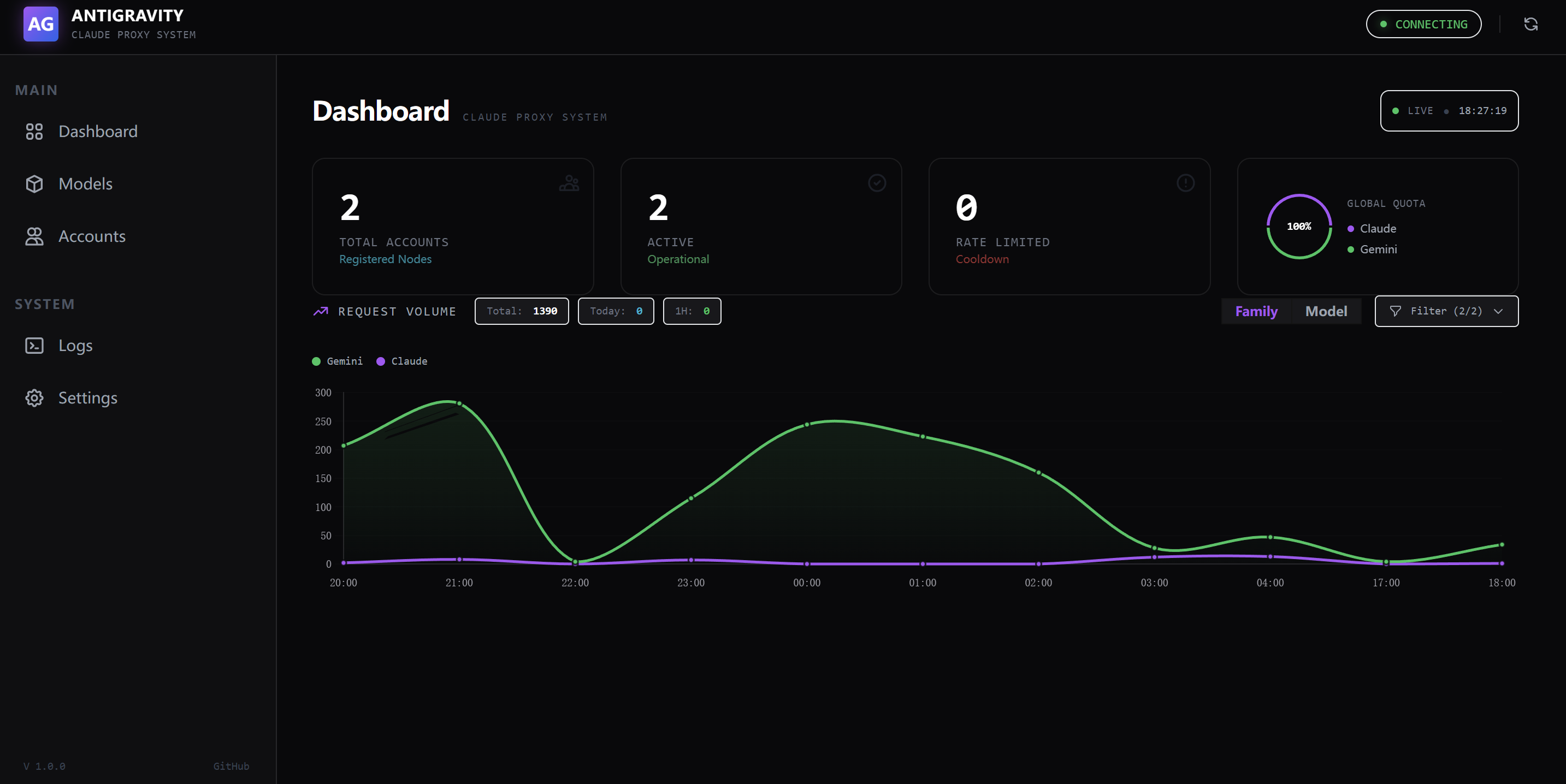Click the AG logo icon
The image size is (1566, 784).
(x=41, y=25)
